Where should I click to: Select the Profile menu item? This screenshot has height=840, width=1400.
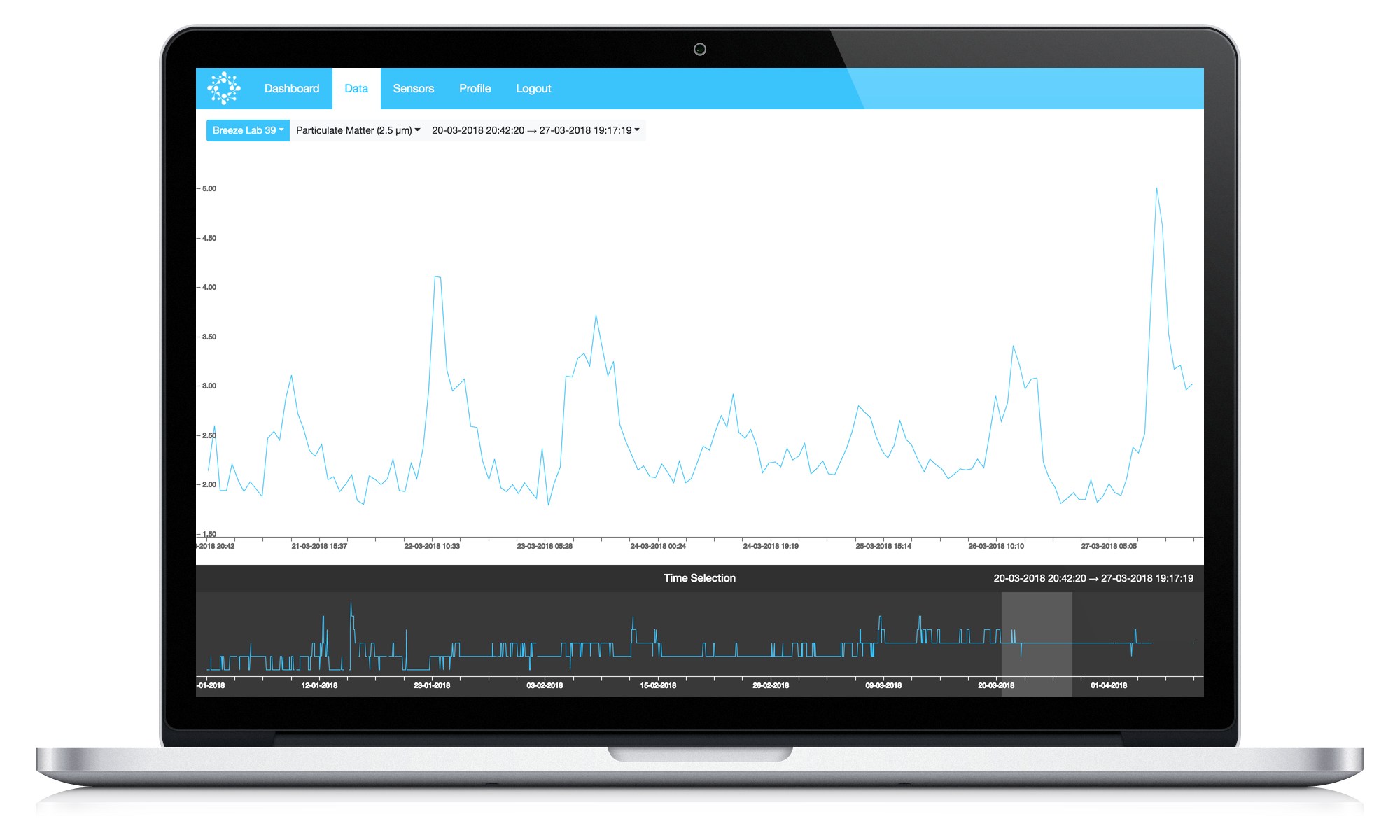pyautogui.click(x=475, y=88)
